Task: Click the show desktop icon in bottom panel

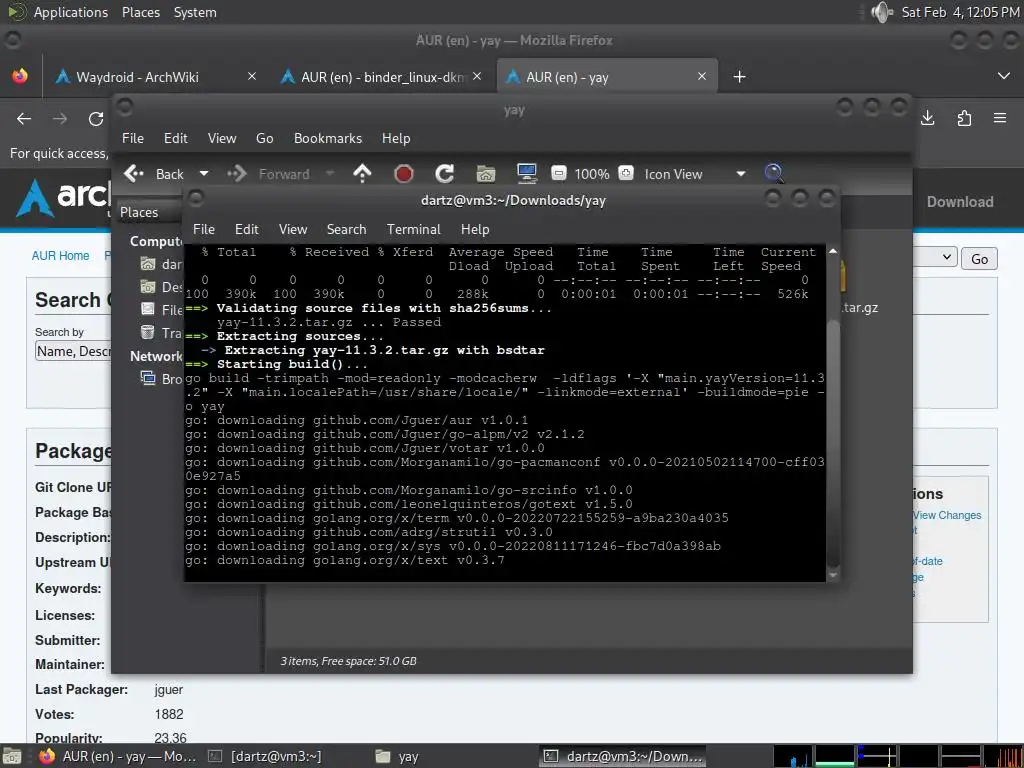Action: click(x=12, y=757)
